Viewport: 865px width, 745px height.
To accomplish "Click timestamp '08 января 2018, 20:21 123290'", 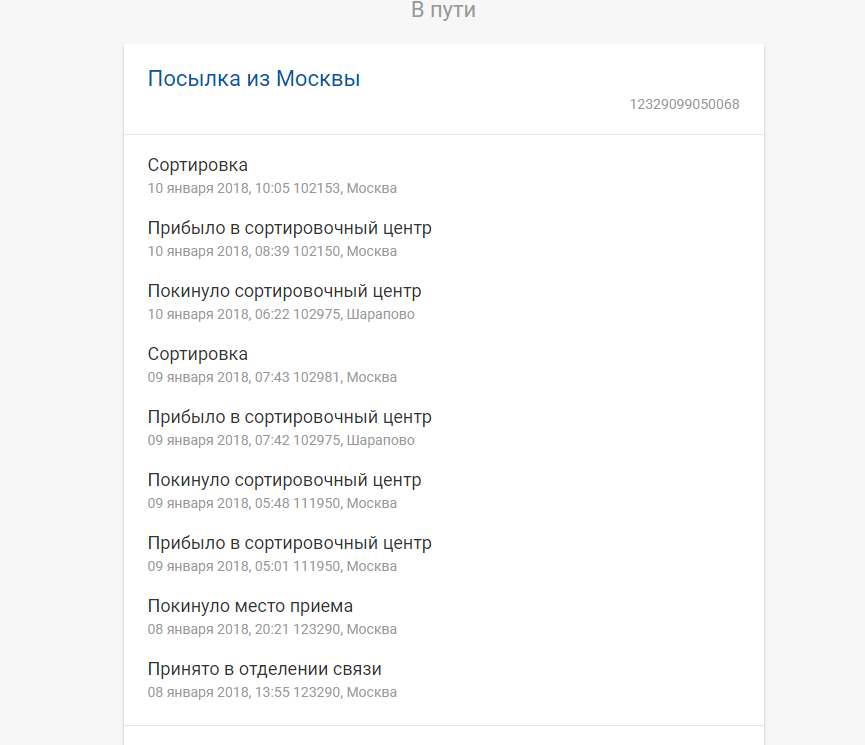I will click(272, 629).
